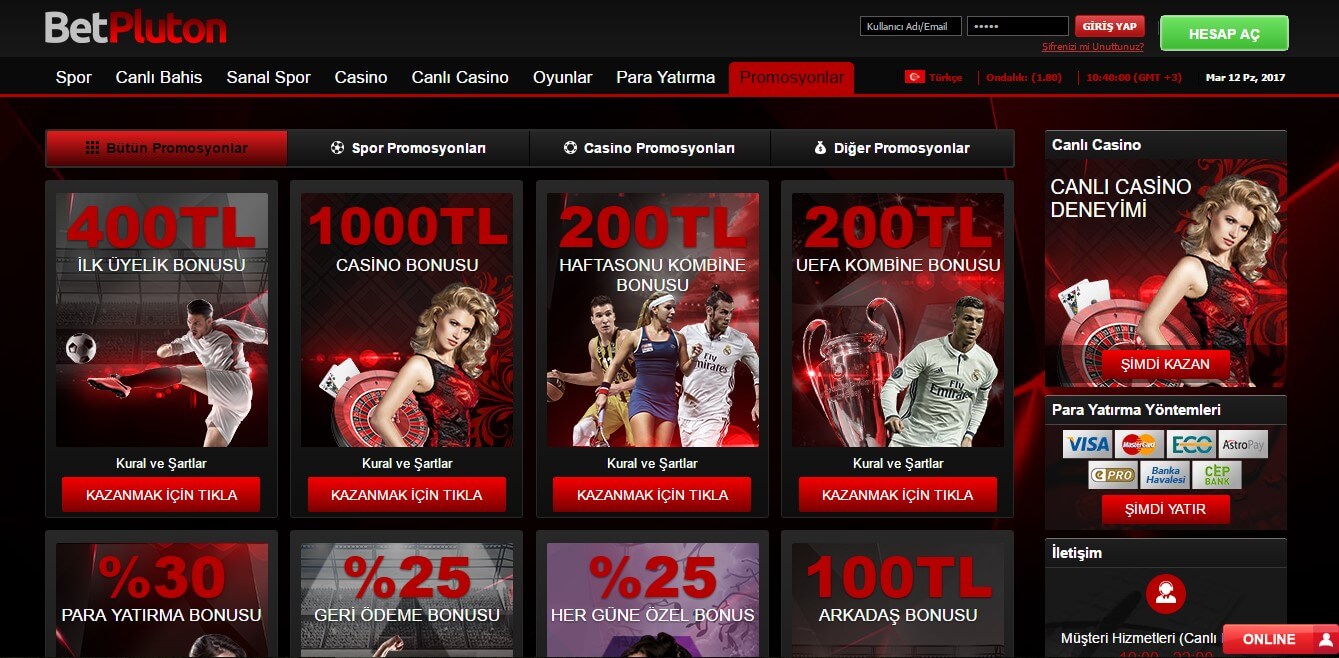
Task: Click the VISA payment icon
Action: tap(1086, 444)
